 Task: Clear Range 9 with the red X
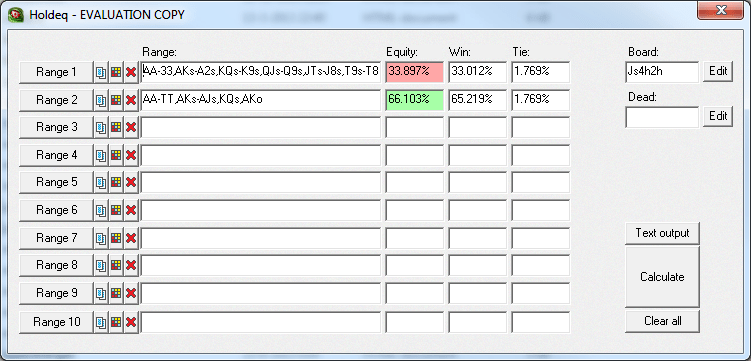click(131, 293)
